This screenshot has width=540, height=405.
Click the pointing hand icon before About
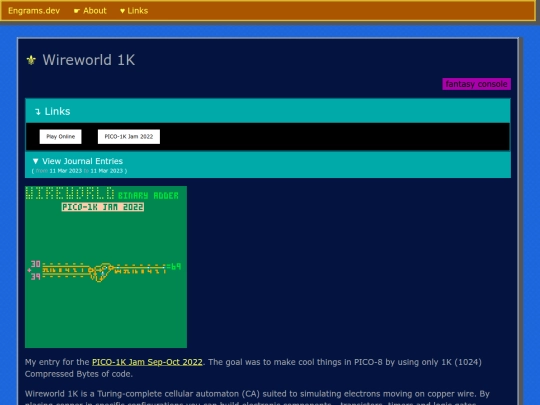coord(77,11)
